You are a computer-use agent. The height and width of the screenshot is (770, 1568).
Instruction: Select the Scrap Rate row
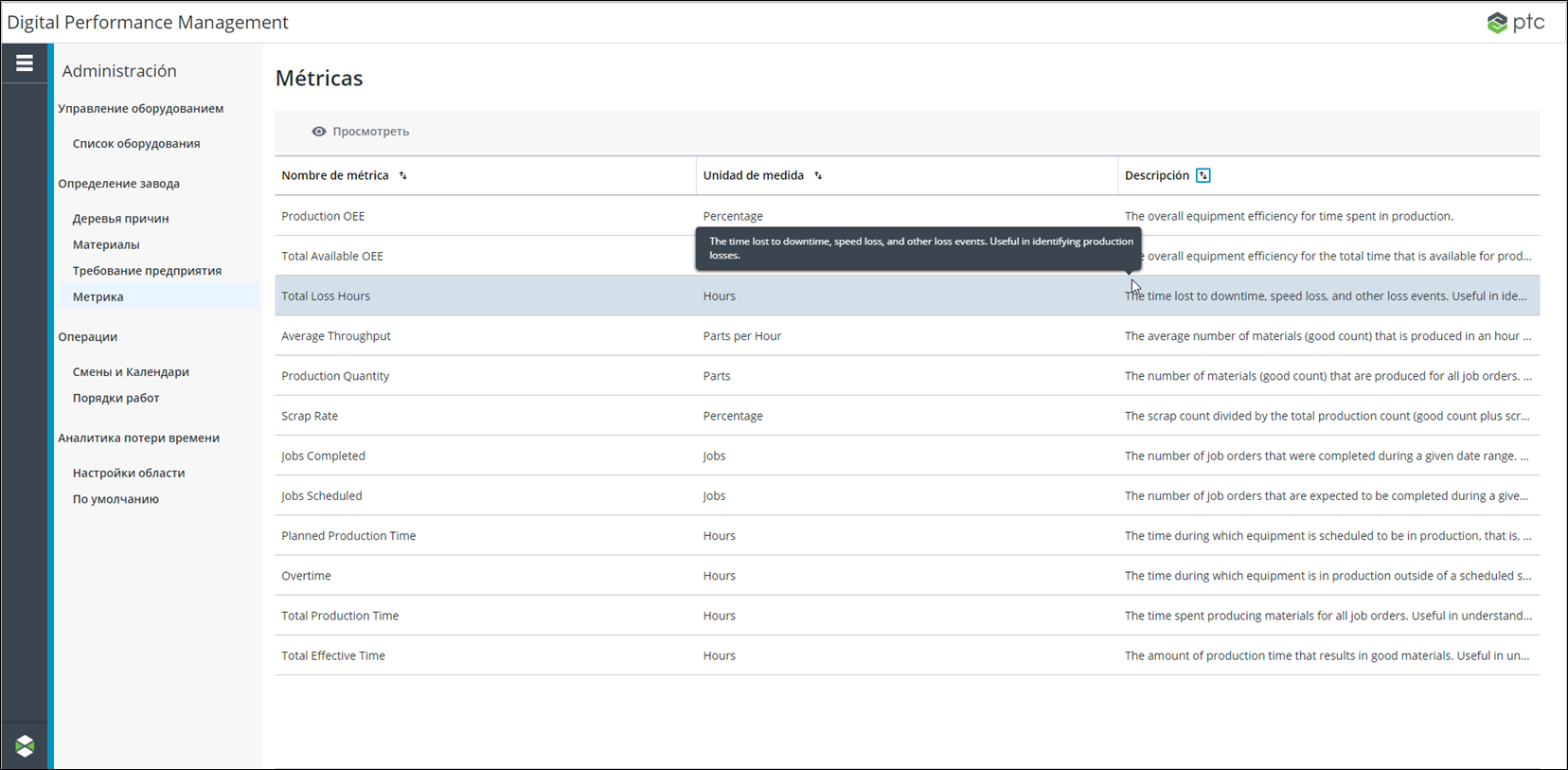point(907,416)
